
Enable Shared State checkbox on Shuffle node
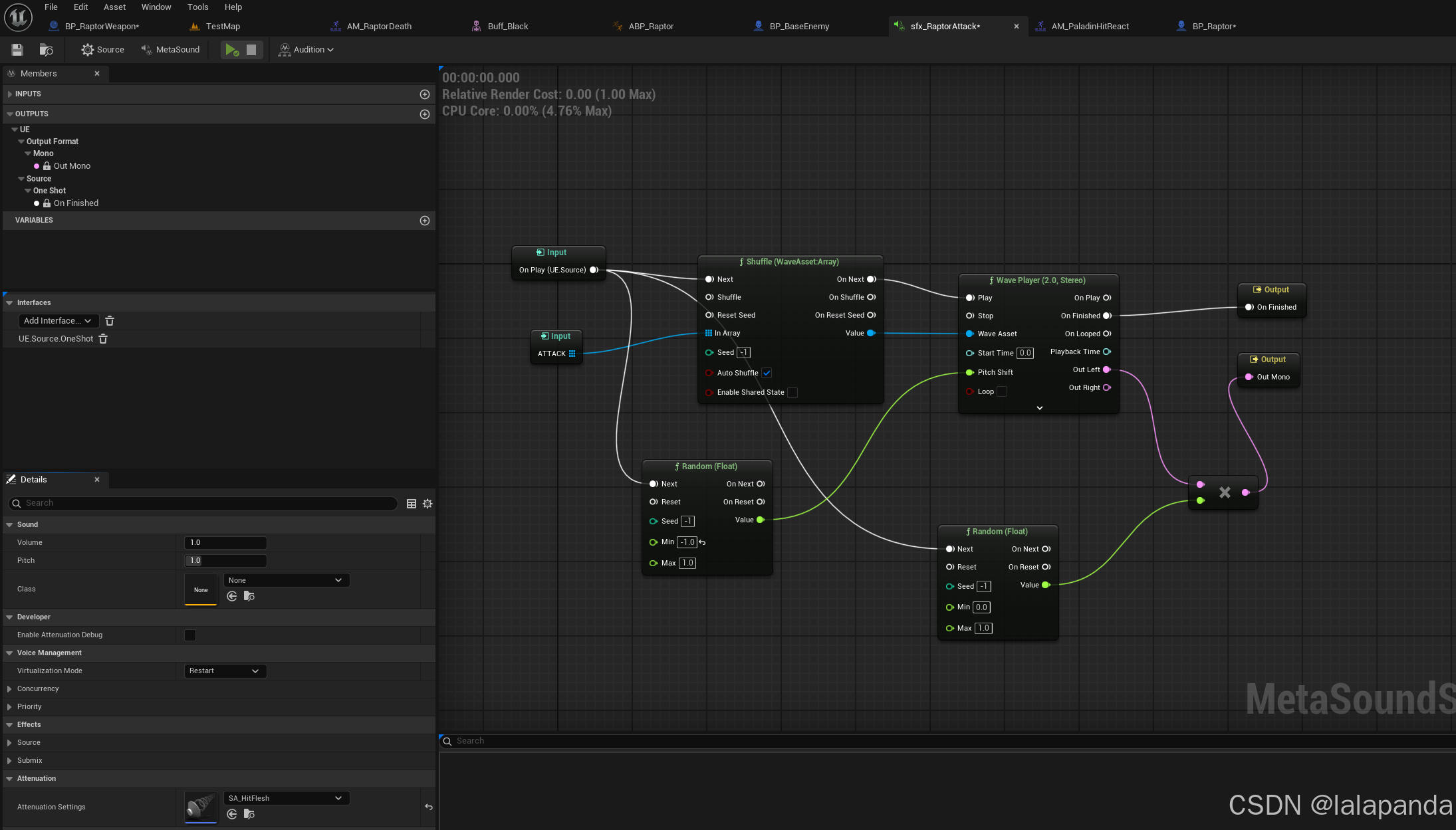792,393
